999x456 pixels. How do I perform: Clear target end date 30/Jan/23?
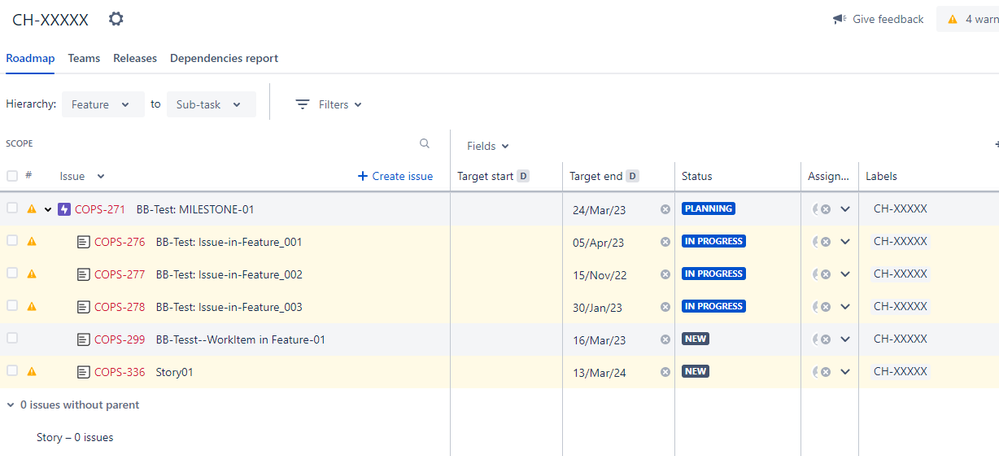click(x=665, y=306)
